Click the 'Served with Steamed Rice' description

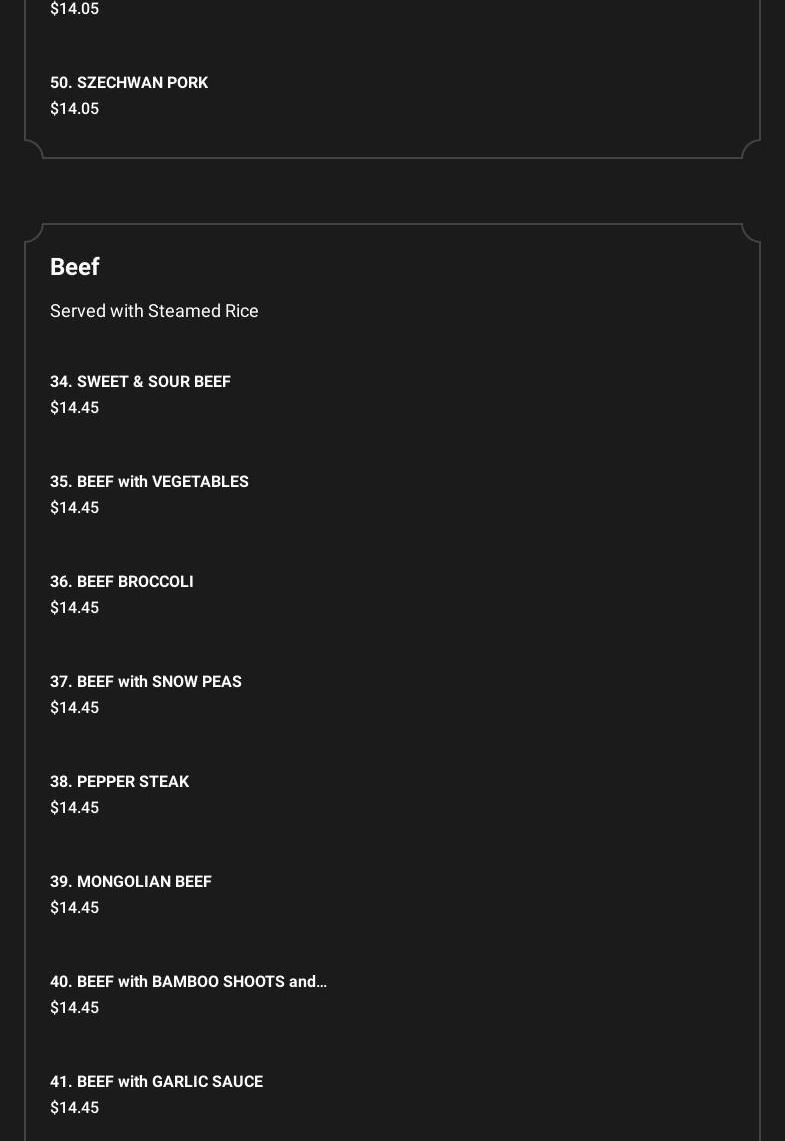point(154,311)
